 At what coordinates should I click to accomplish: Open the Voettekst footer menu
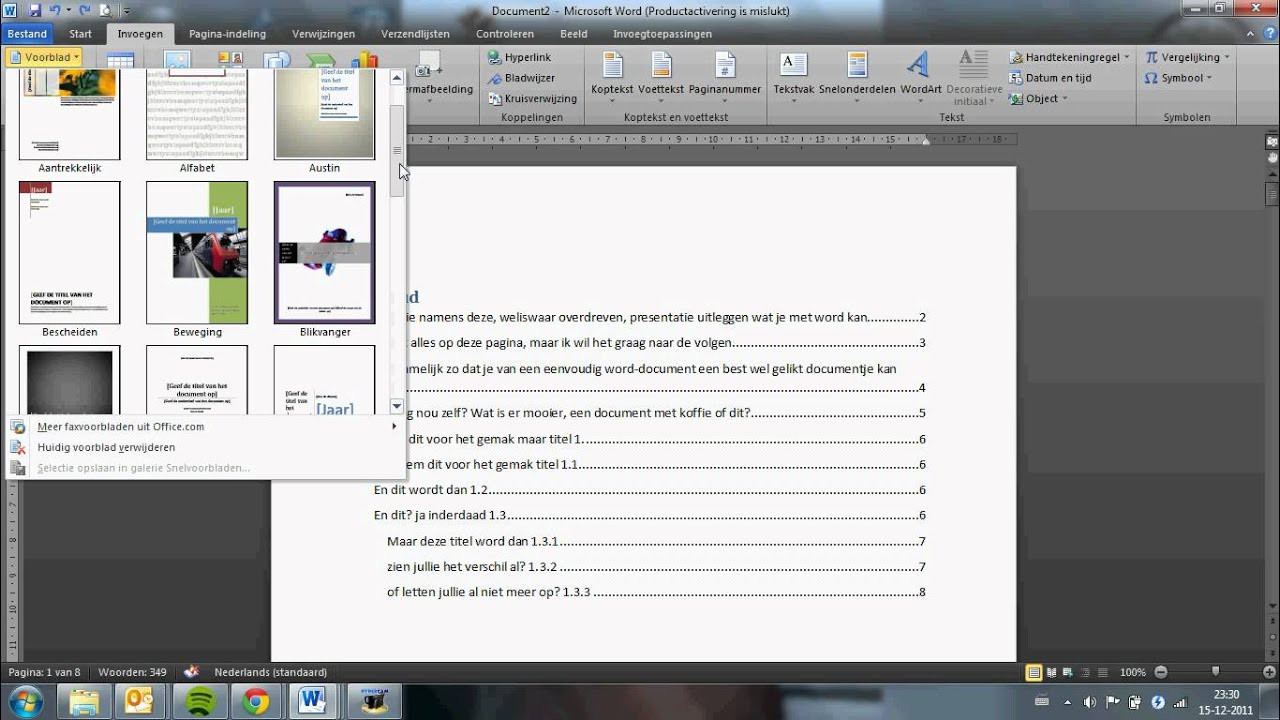(x=661, y=77)
